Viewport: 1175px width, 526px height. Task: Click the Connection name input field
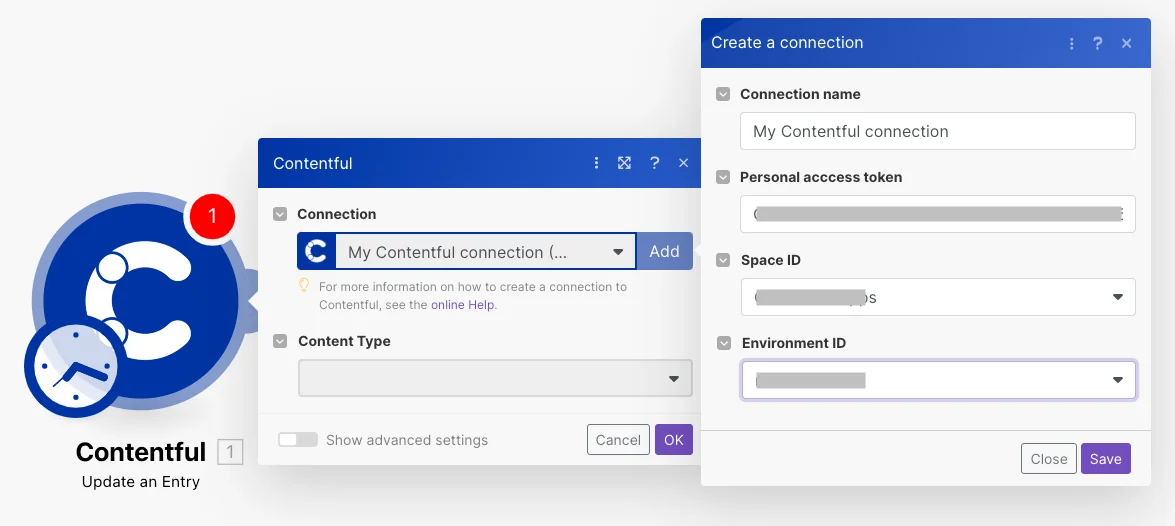coord(938,131)
